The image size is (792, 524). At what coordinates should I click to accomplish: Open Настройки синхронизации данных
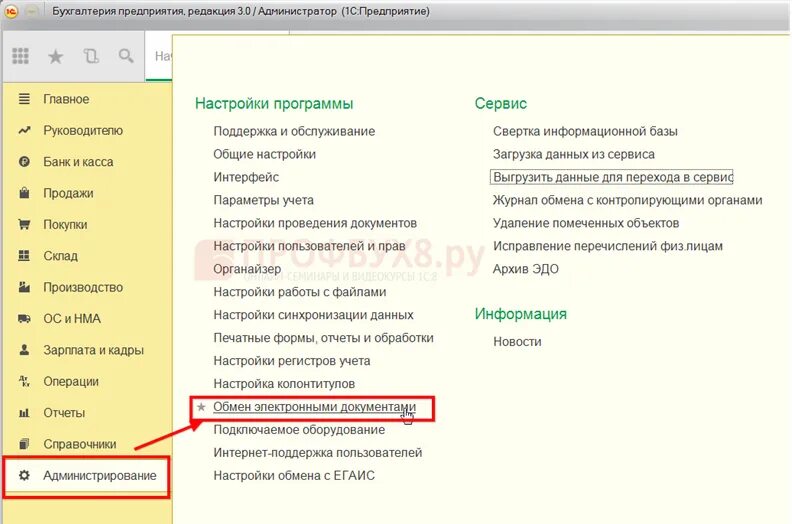click(313, 315)
